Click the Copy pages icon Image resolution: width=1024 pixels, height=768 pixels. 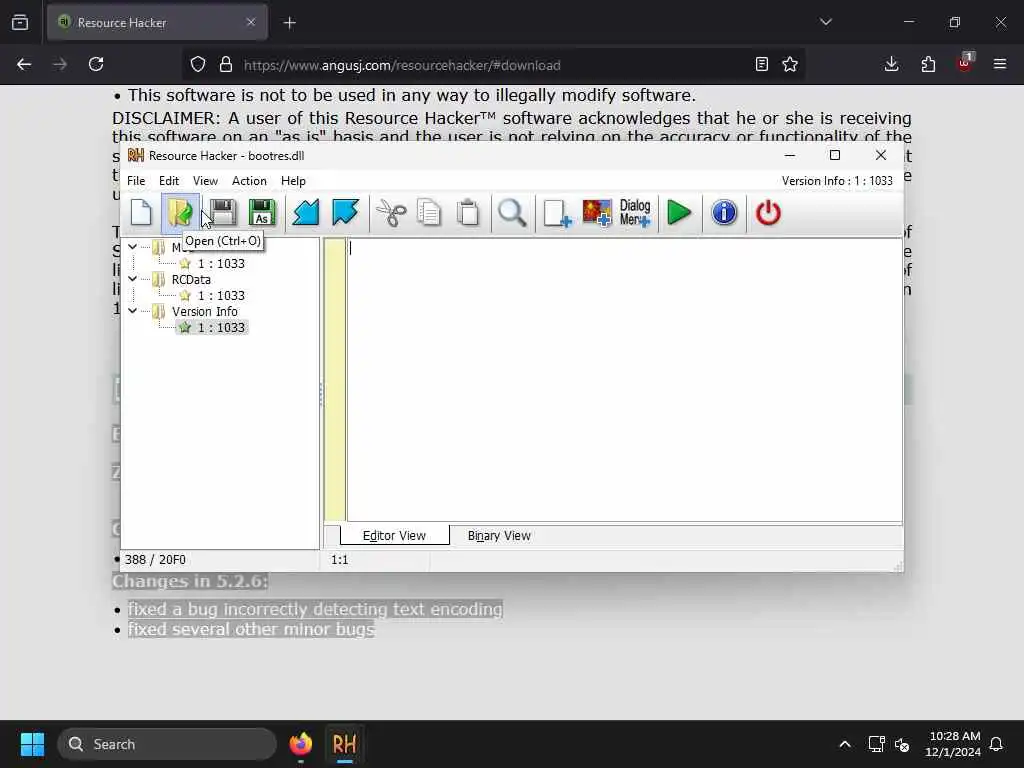click(x=429, y=213)
